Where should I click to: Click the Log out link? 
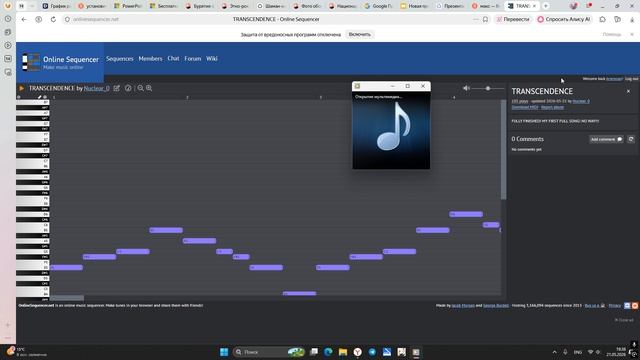(631, 79)
